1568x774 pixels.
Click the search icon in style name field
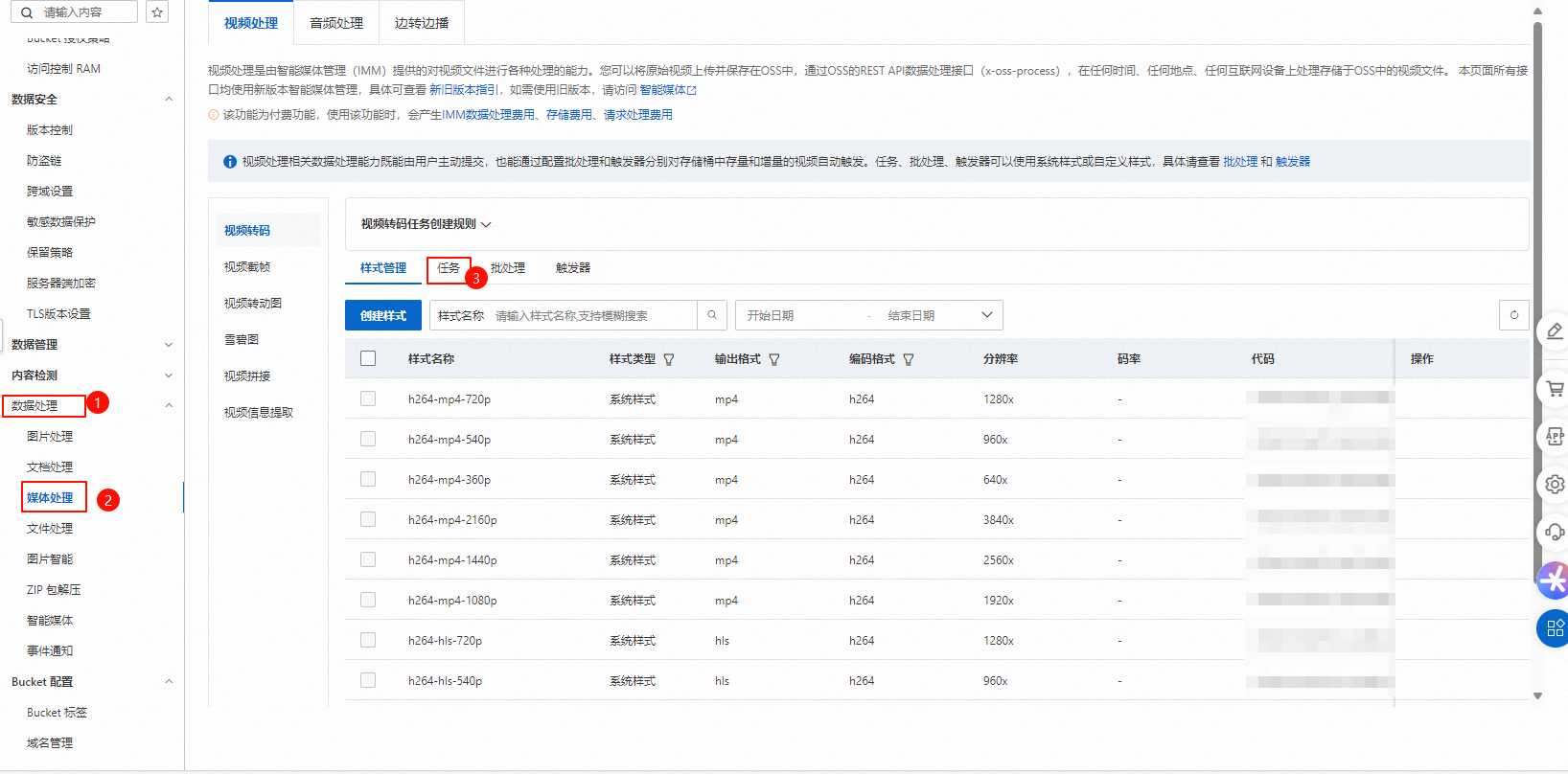pyautogui.click(x=712, y=315)
